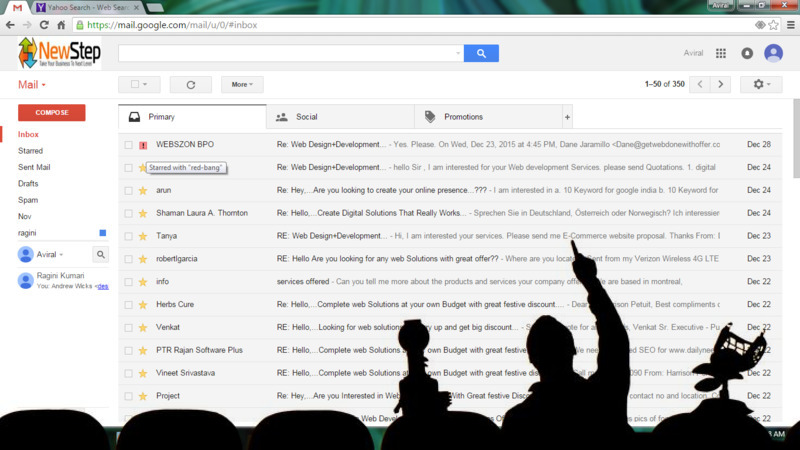Select the Shaman Laura A. Thornton checkbox
The width and height of the screenshot is (800, 450).
129,213
